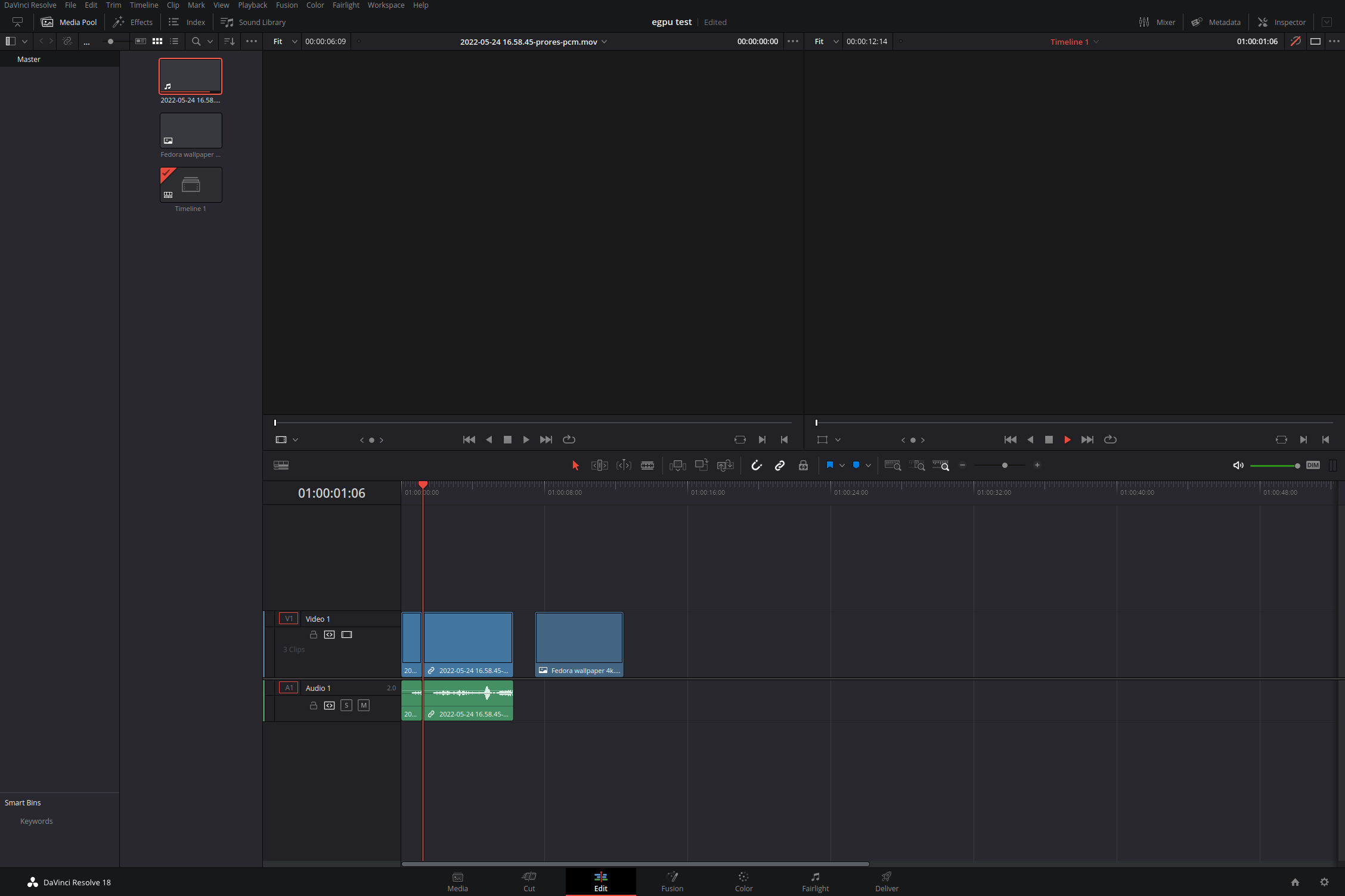1345x896 pixels.
Task: Switch to the Color page
Action: [743, 882]
